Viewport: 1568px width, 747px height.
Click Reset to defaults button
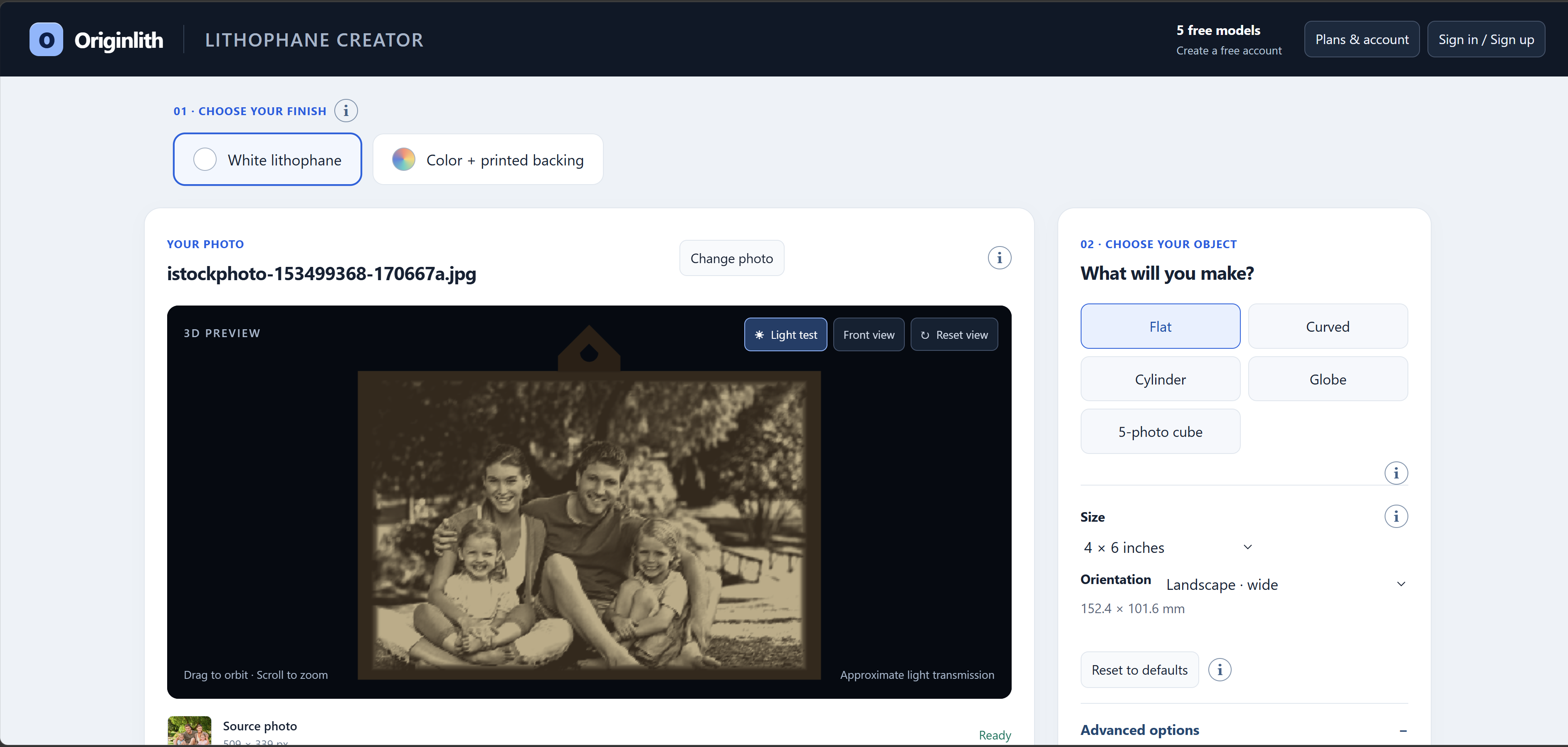click(1139, 670)
